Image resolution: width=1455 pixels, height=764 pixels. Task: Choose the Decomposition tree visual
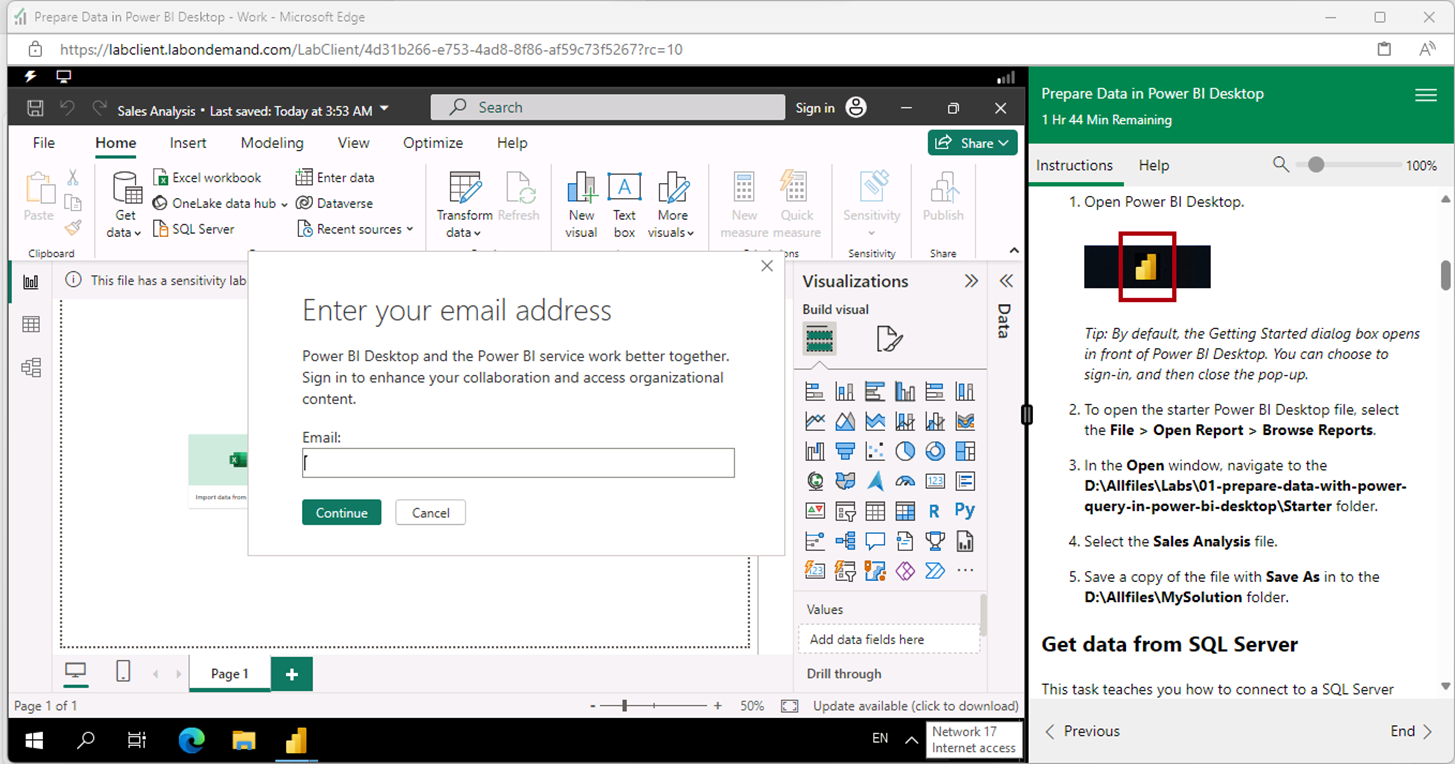point(845,542)
